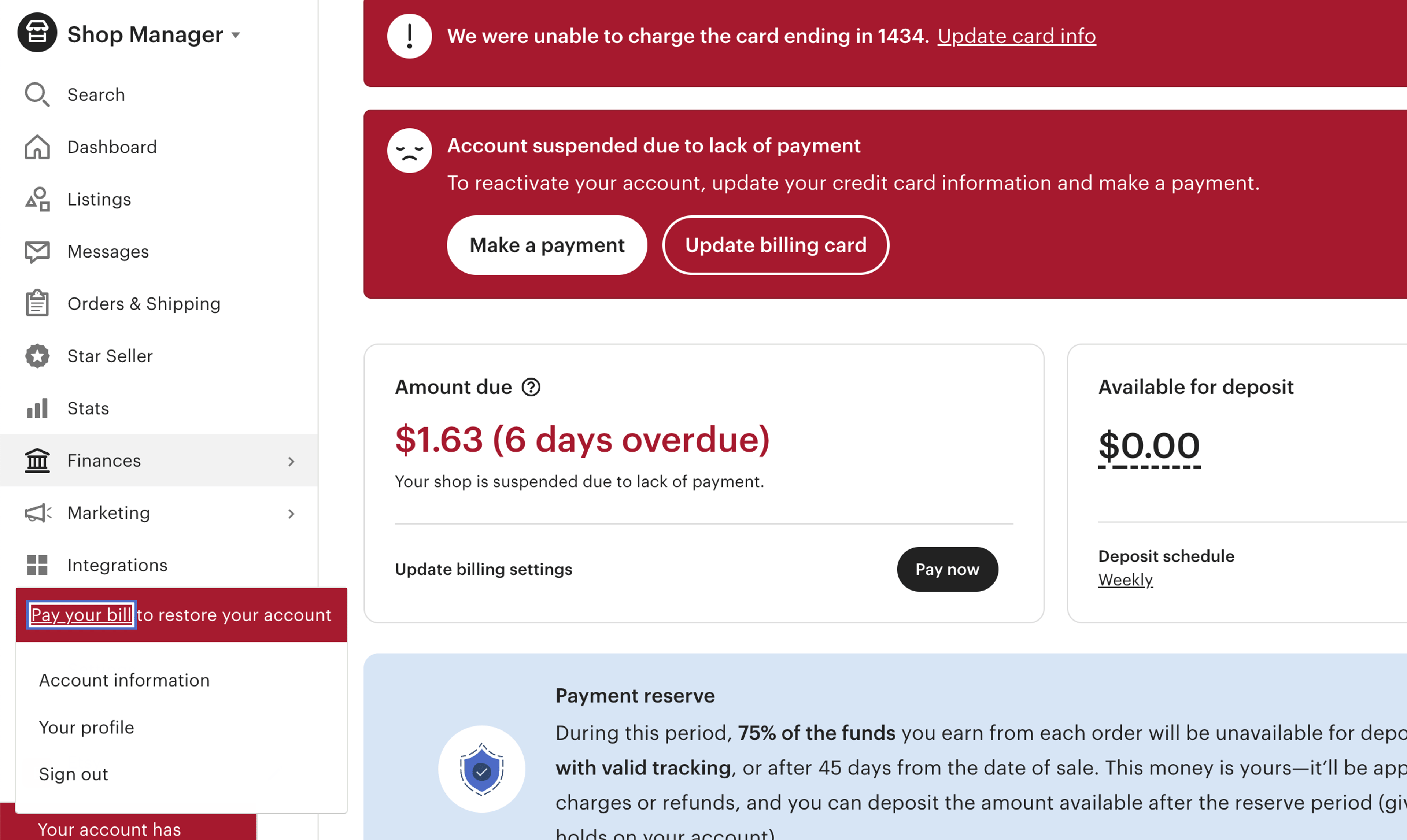The width and height of the screenshot is (1407, 840).
Task: Expand the Shop Manager dropdown arrow
Action: click(236, 35)
